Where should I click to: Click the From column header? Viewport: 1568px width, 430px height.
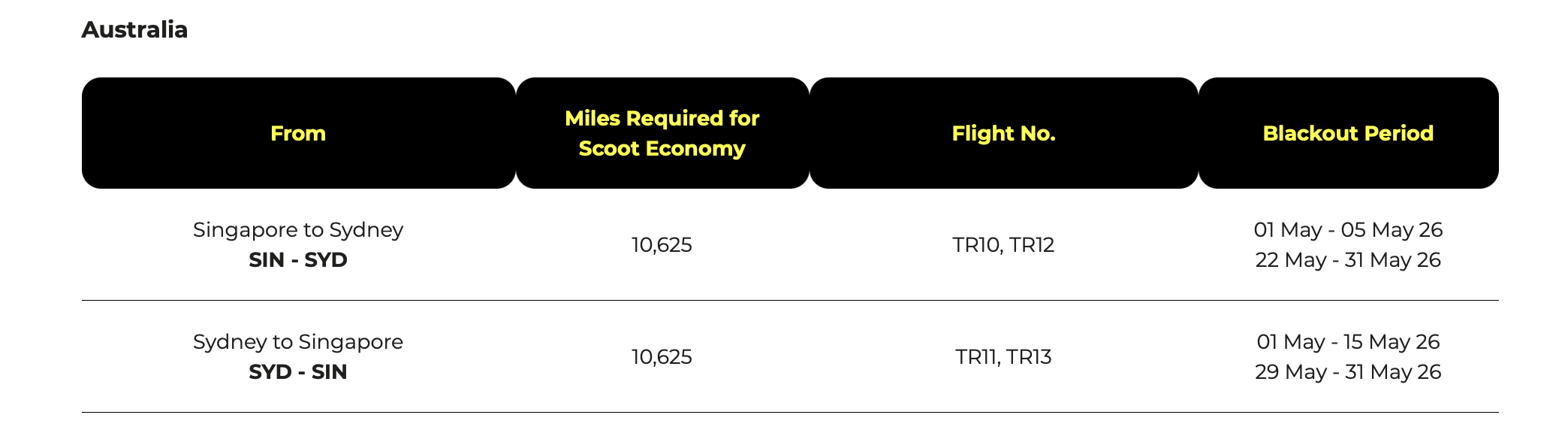click(x=298, y=134)
